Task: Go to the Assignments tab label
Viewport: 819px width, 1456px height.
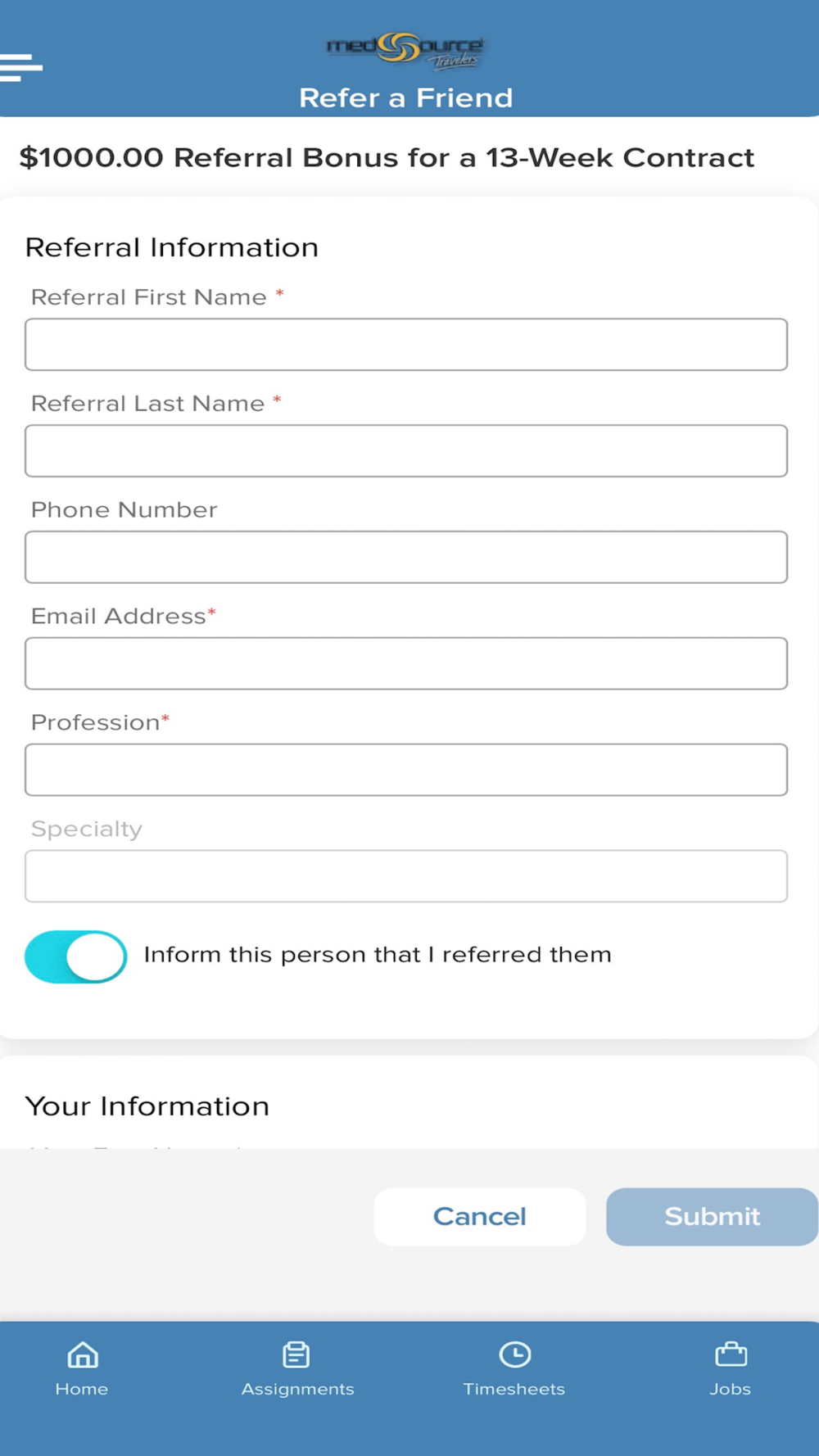Action: (297, 1389)
